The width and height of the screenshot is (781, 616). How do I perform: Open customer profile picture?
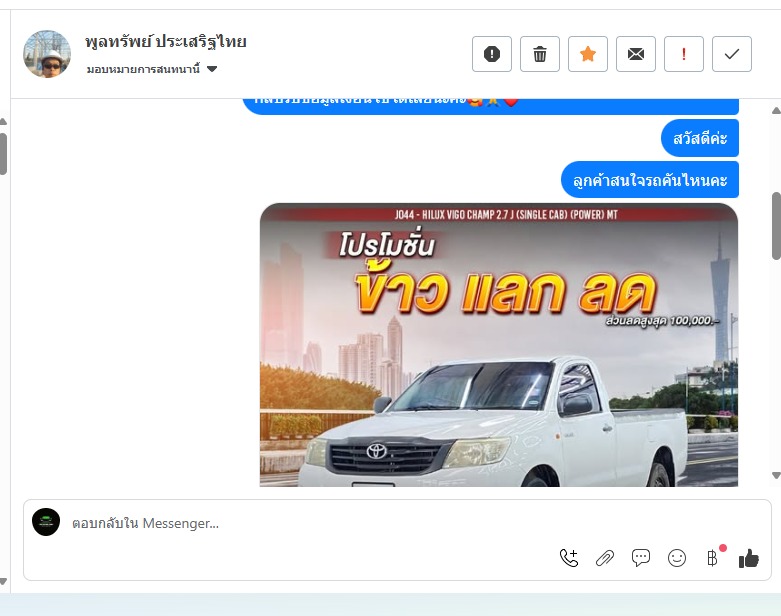pyautogui.click(x=47, y=54)
